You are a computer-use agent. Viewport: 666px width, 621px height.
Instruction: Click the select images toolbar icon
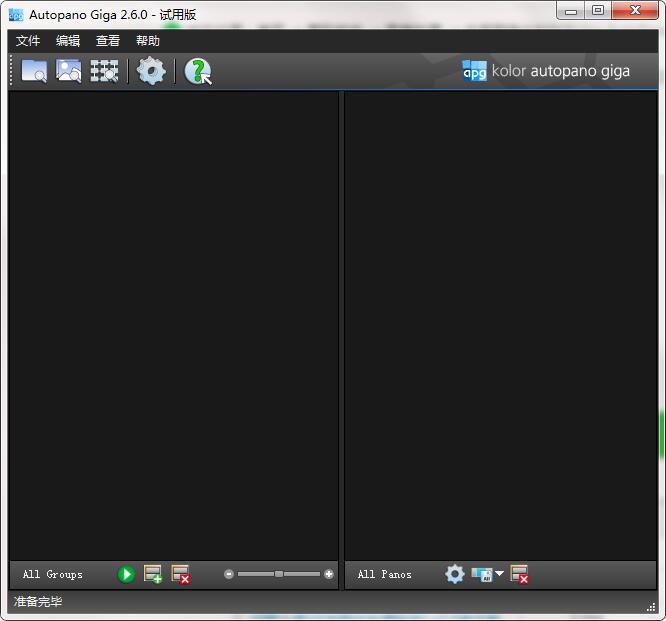point(68,71)
